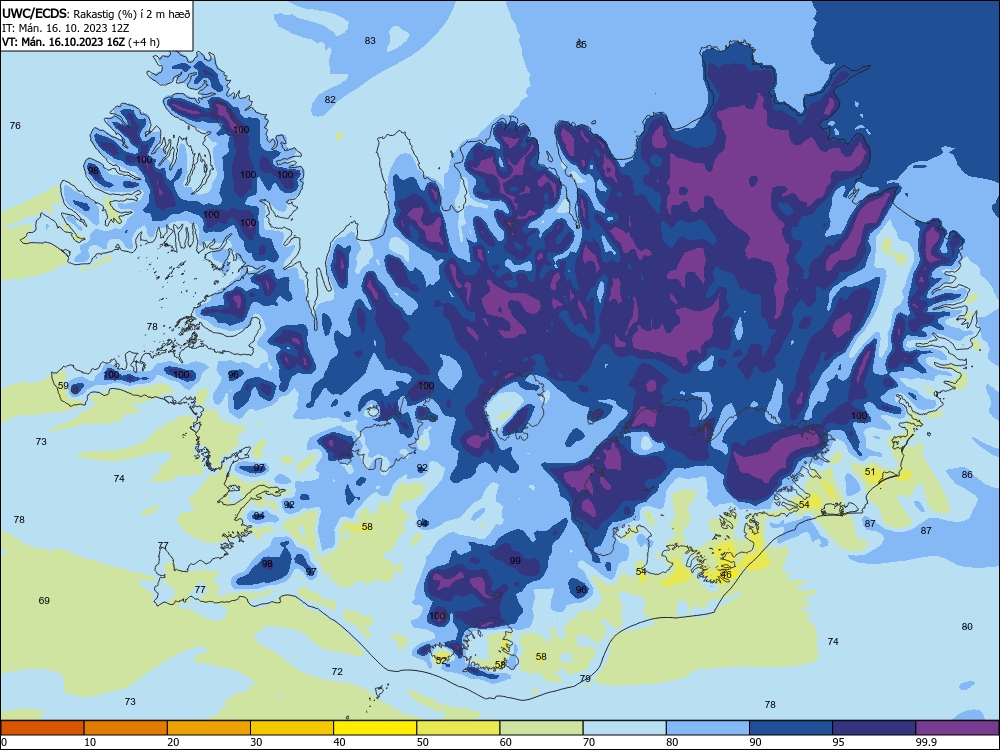Select the 40–50 bright yellow legend swatch
Image resolution: width=1000 pixels, height=750 pixels.
(375, 728)
